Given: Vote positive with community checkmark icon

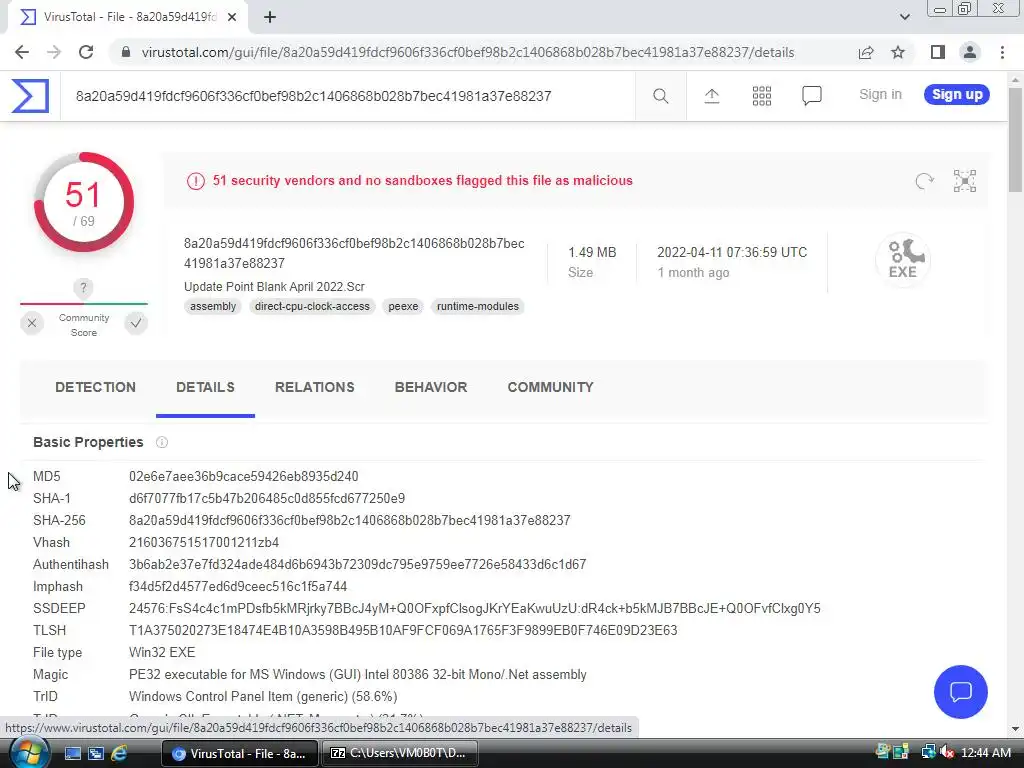Looking at the screenshot, I should [136, 323].
